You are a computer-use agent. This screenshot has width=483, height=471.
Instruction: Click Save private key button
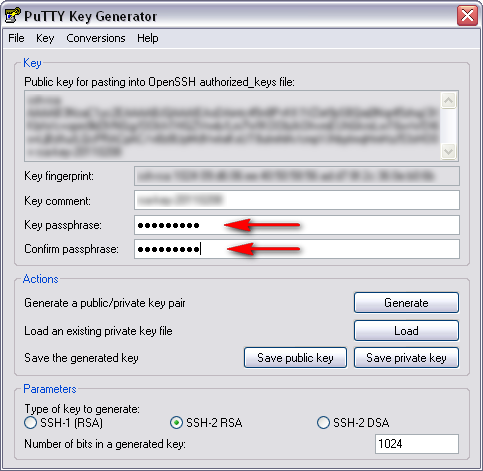point(406,358)
